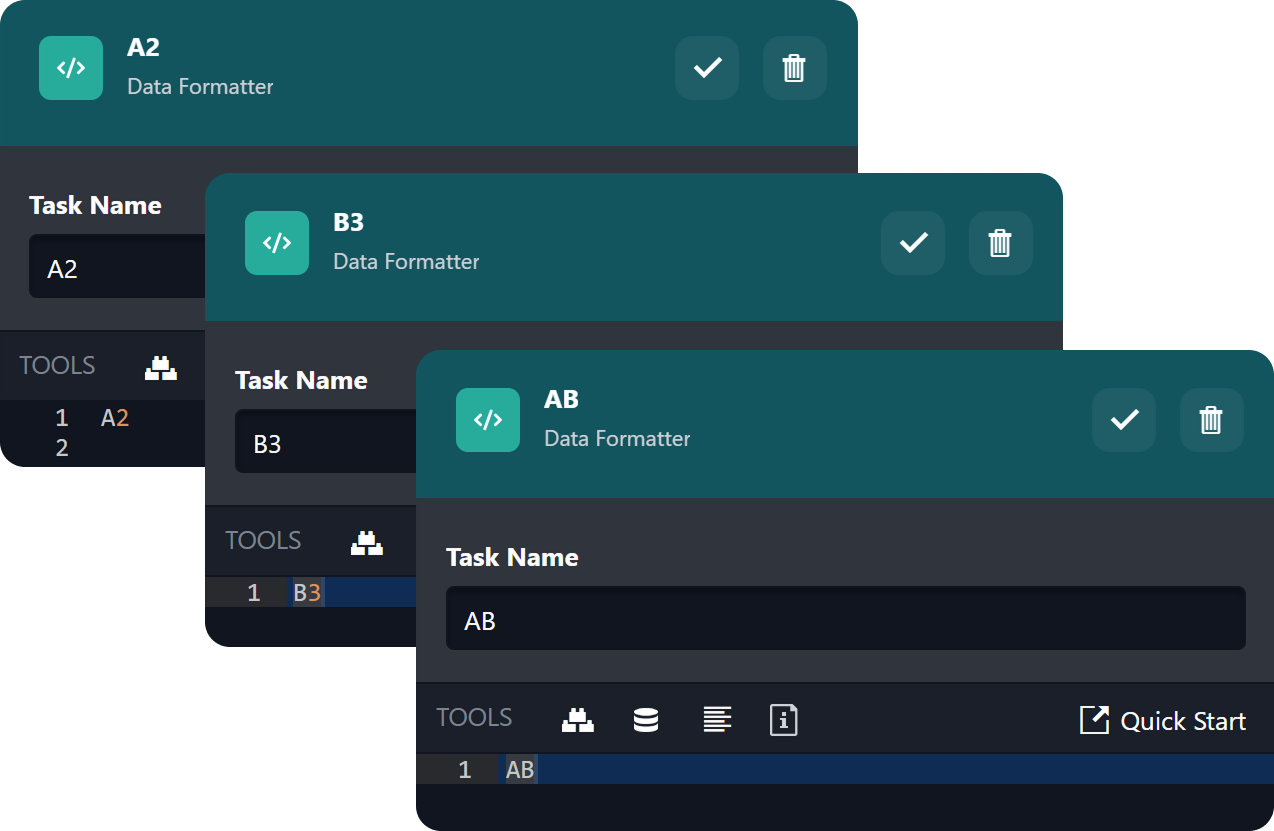Open the database tool in the AB toolbar
This screenshot has width=1274, height=831.
click(x=646, y=720)
